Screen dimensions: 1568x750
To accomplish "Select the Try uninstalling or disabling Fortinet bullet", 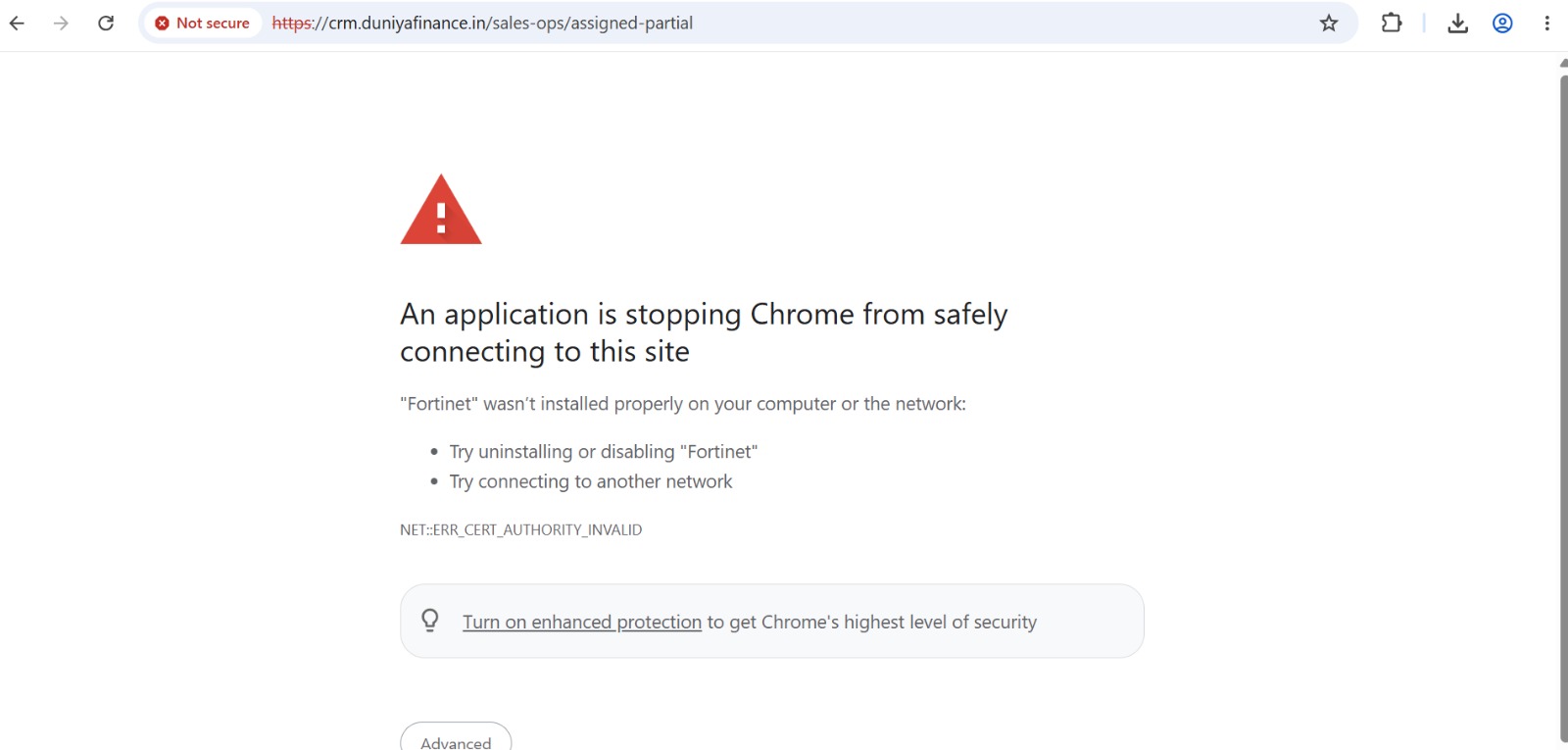I will coord(604,451).
